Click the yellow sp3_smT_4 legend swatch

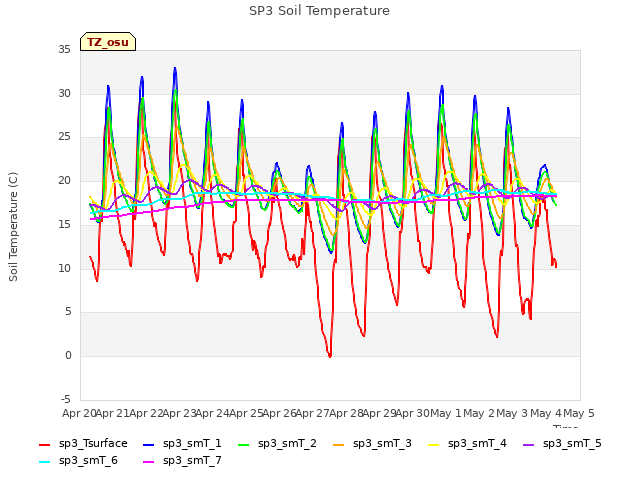433,444
